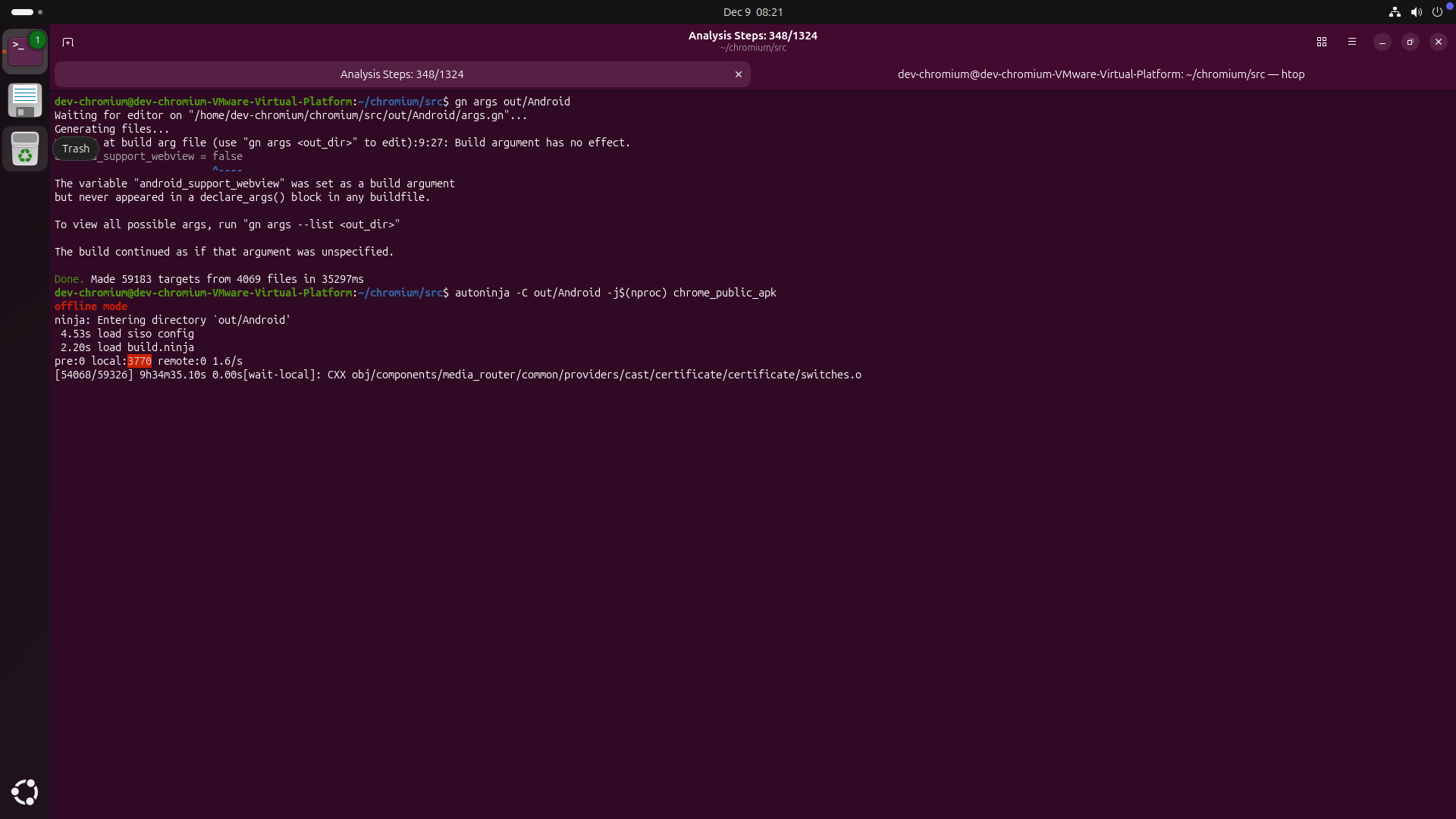
Task: Open the terminal hamburger main menu
Action: click(x=1352, y=42)
